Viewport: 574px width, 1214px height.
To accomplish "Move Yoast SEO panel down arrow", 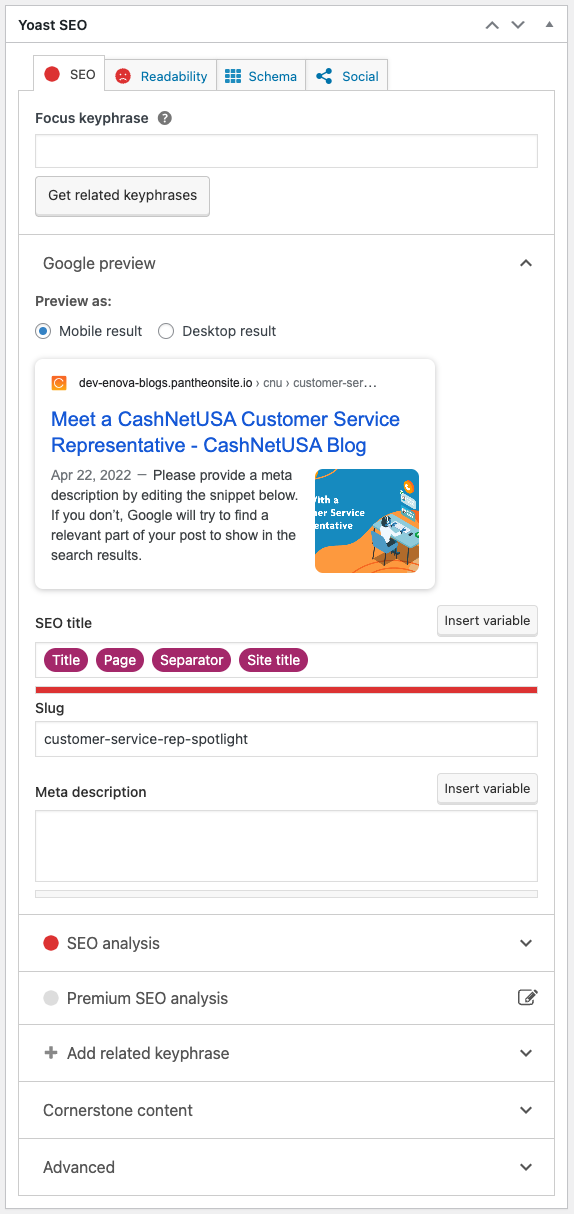I will [518, 25].
